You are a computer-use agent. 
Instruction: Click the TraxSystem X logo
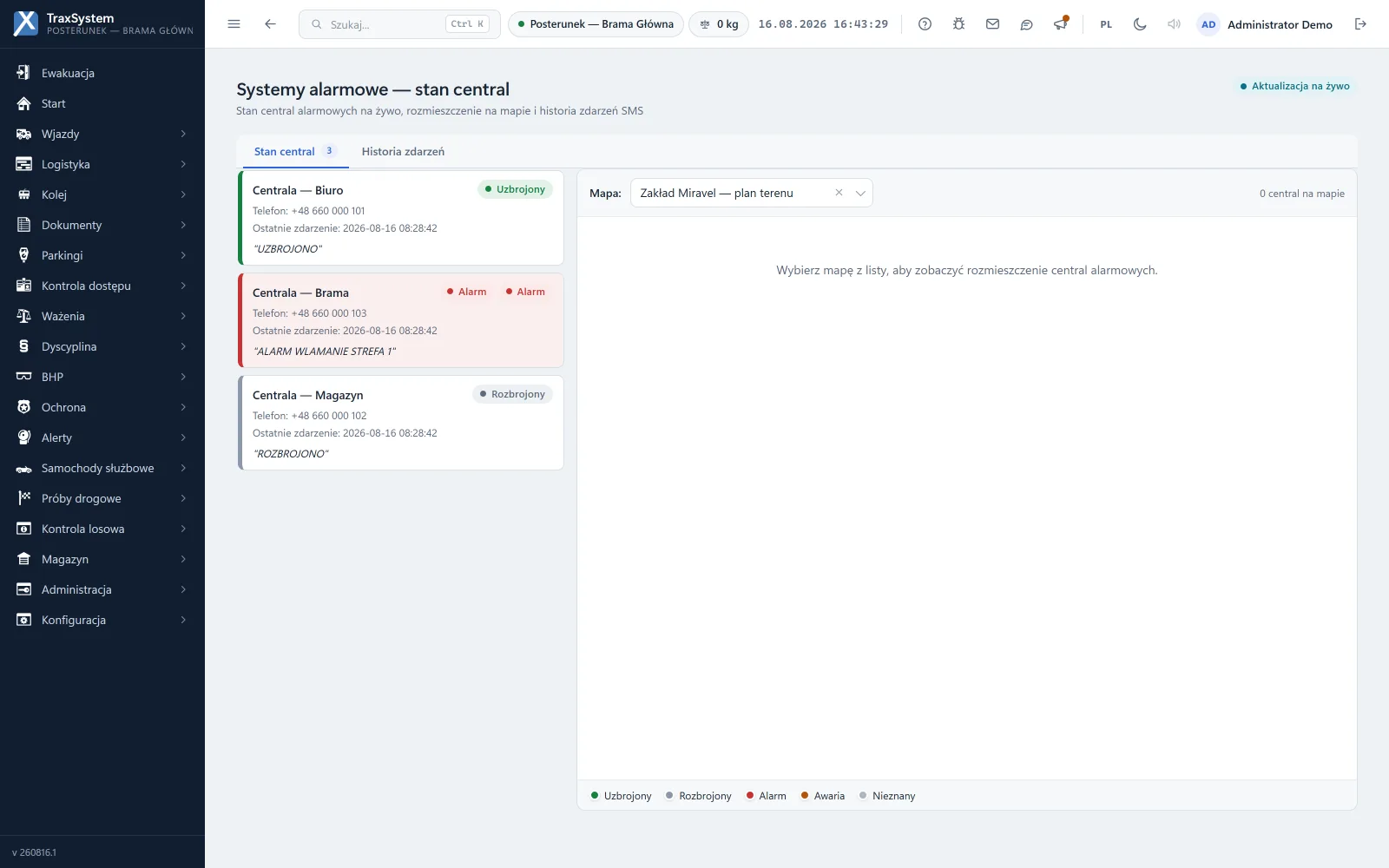26,23
